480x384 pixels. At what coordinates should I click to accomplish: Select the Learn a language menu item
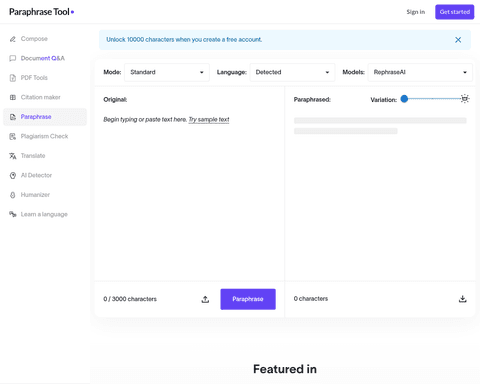tap(44, 214)
